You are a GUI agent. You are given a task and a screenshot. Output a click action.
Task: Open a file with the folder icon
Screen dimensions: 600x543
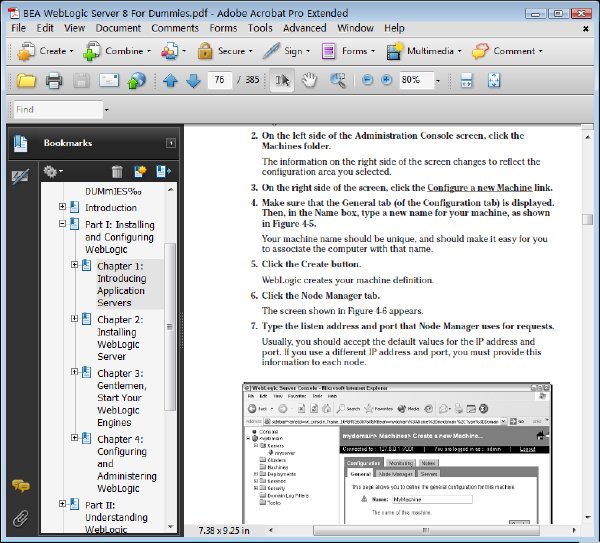[x=26, y=80]
